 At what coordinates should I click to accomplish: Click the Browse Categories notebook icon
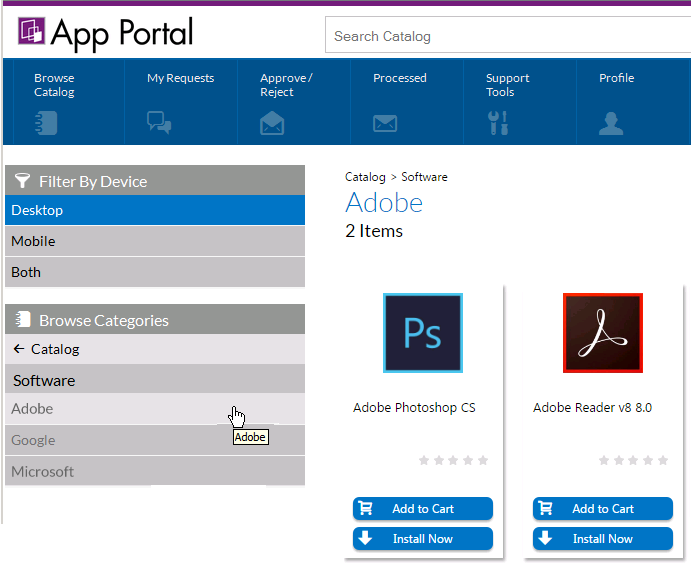(22, 319)
